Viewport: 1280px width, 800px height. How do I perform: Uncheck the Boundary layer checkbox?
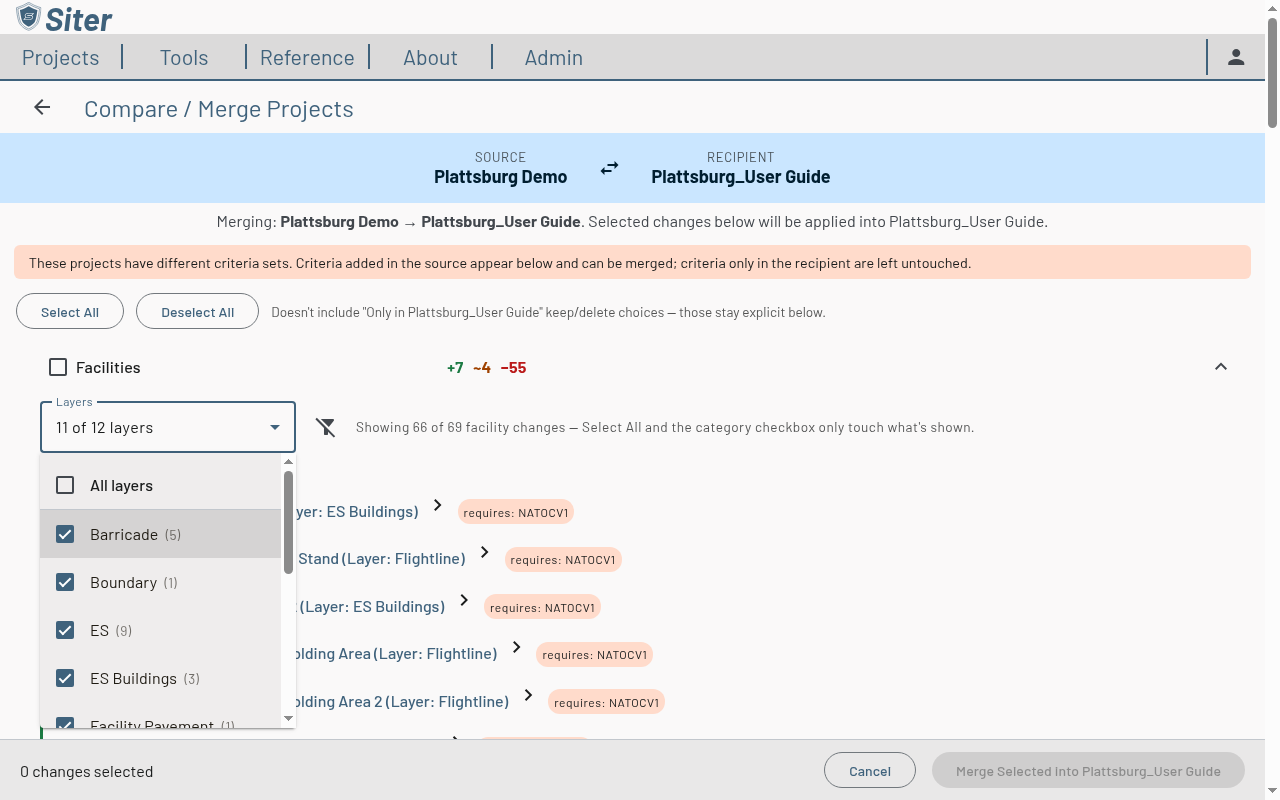pyautogui.click(x=65, y=582)
